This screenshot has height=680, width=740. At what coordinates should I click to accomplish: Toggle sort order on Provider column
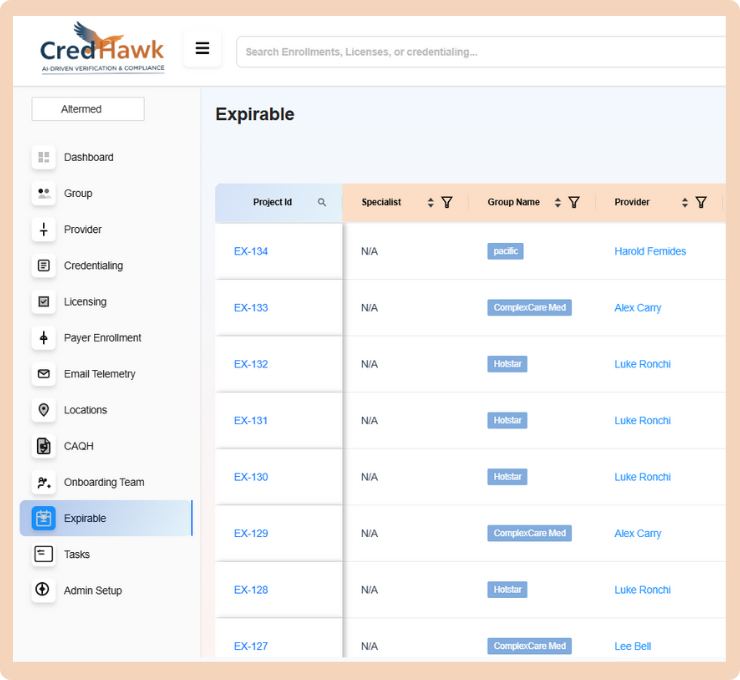[685, 202]
